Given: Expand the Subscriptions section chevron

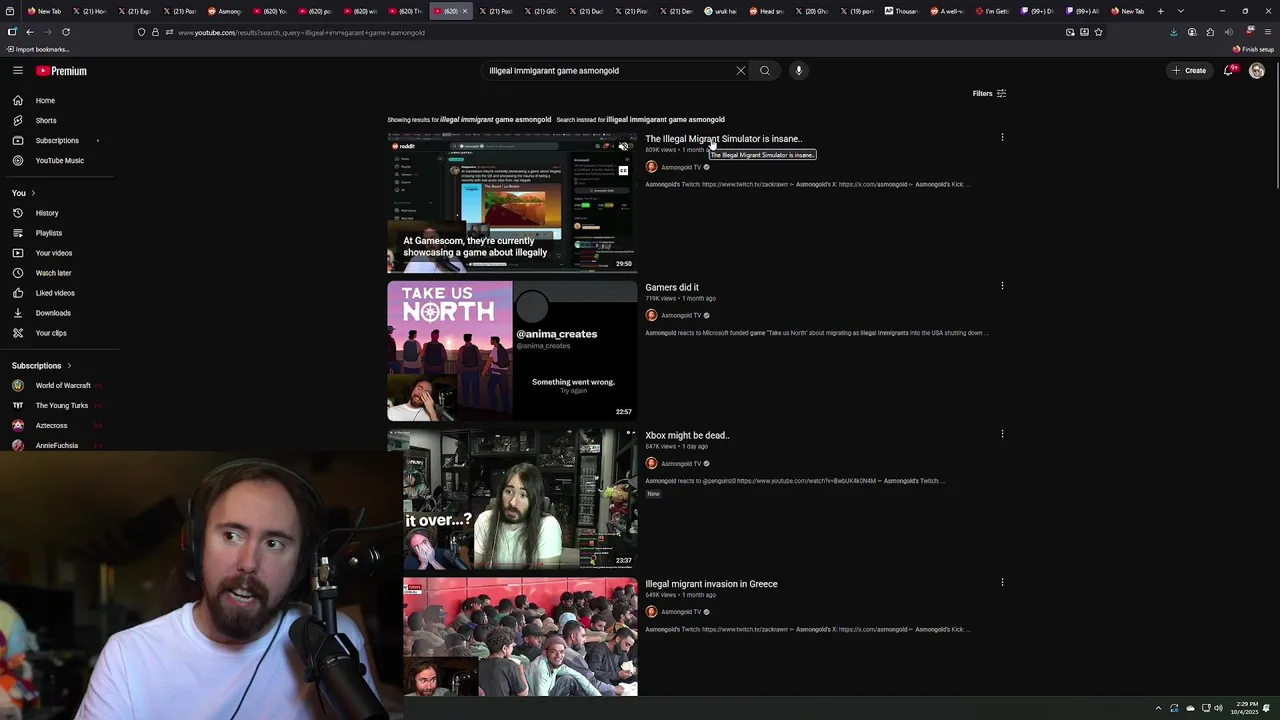Looking at the screenshot, I should [69, 366].
